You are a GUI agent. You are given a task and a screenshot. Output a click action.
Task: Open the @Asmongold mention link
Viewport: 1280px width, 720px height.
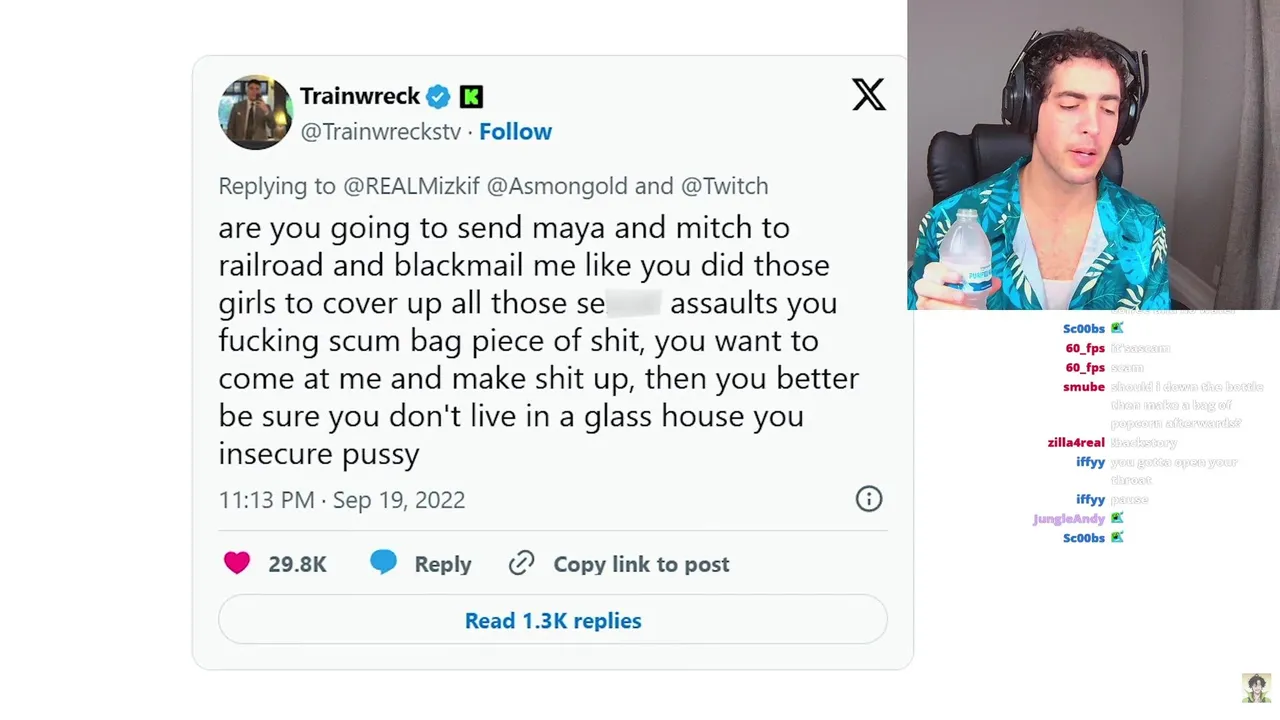557,186
